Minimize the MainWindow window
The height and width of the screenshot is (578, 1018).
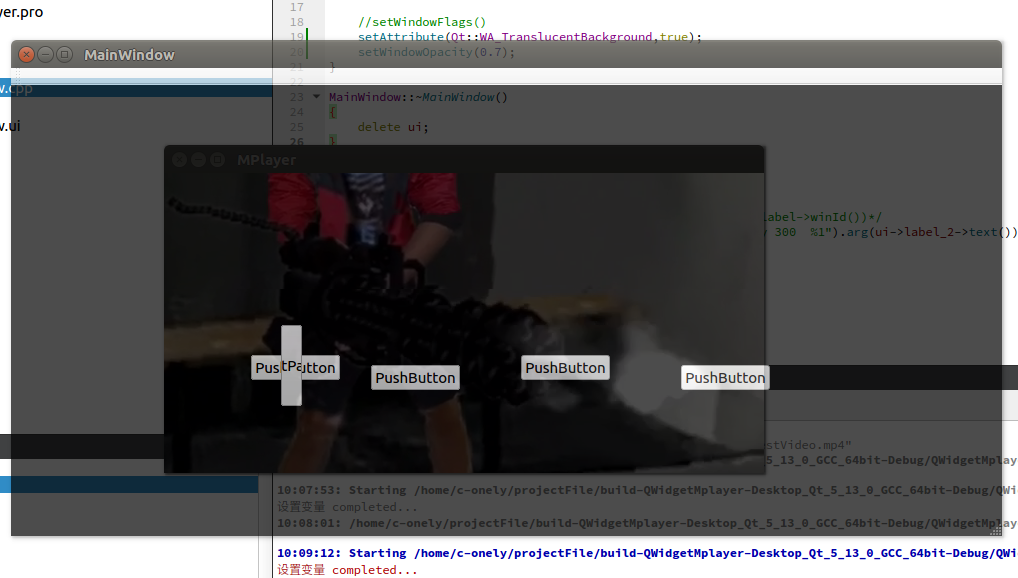point(45,55)
